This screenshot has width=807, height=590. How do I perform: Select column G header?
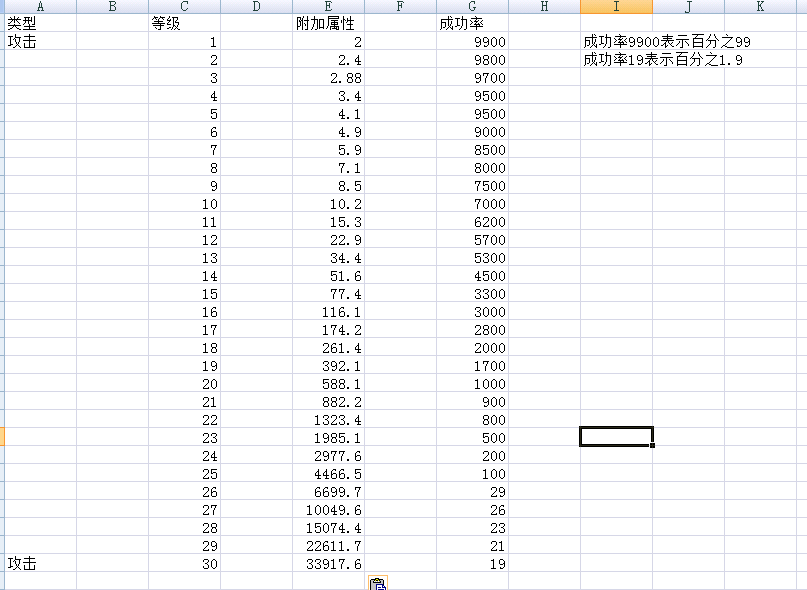[x=472, y=7]
